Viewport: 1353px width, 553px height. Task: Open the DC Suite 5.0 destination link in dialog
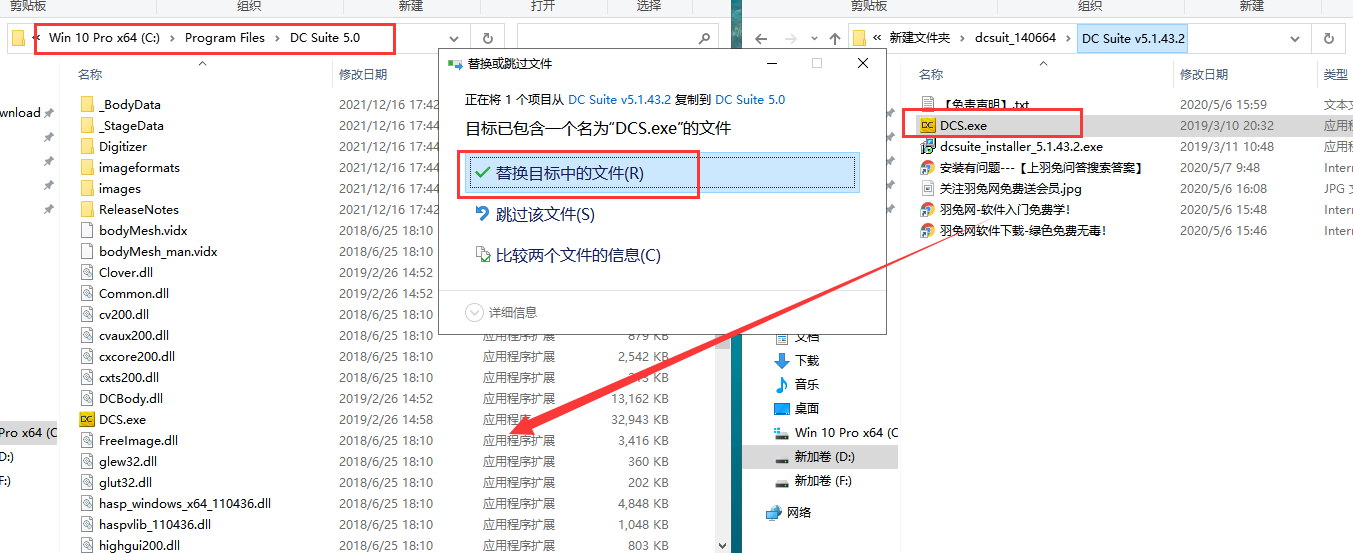pos(750,100)
